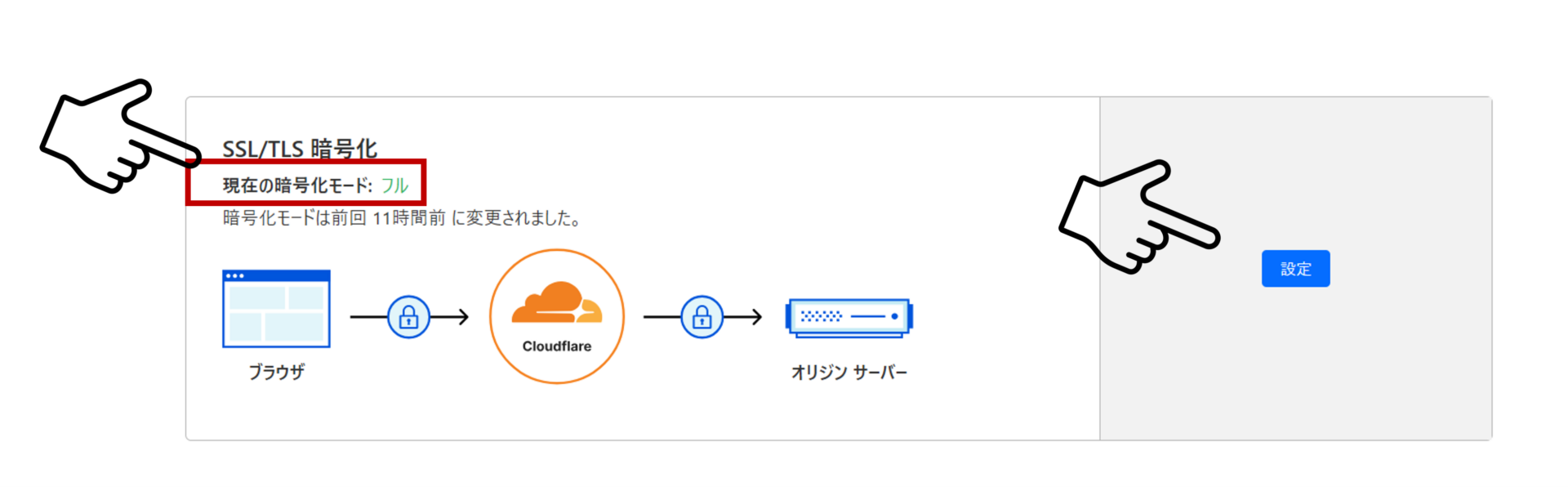Viewport: 1568px width, 487px height.
Task: Click the Cloudflare text label in the circle
Action: click(x=556, y=346)
